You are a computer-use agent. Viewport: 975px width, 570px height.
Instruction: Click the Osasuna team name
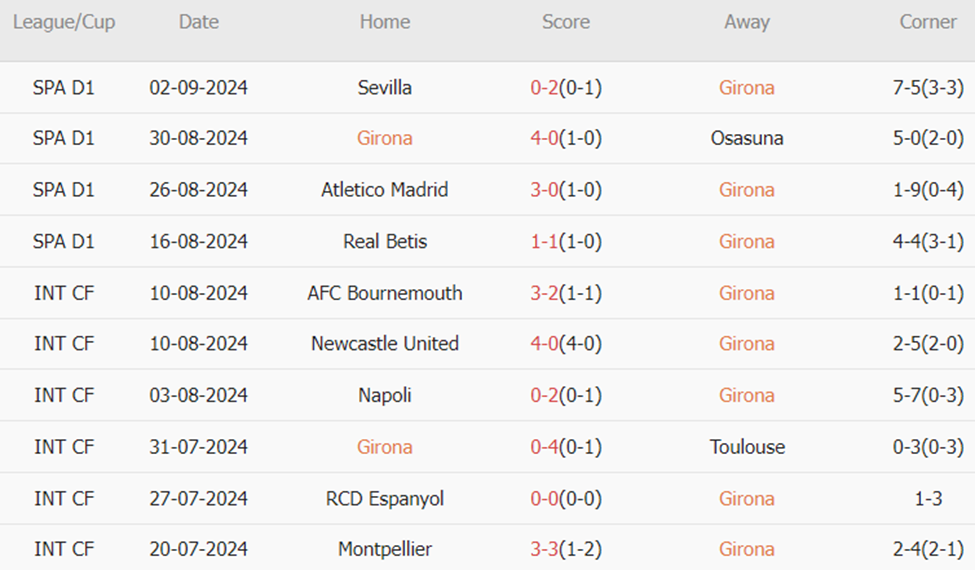pyautogui.click(x=747, y=139)
